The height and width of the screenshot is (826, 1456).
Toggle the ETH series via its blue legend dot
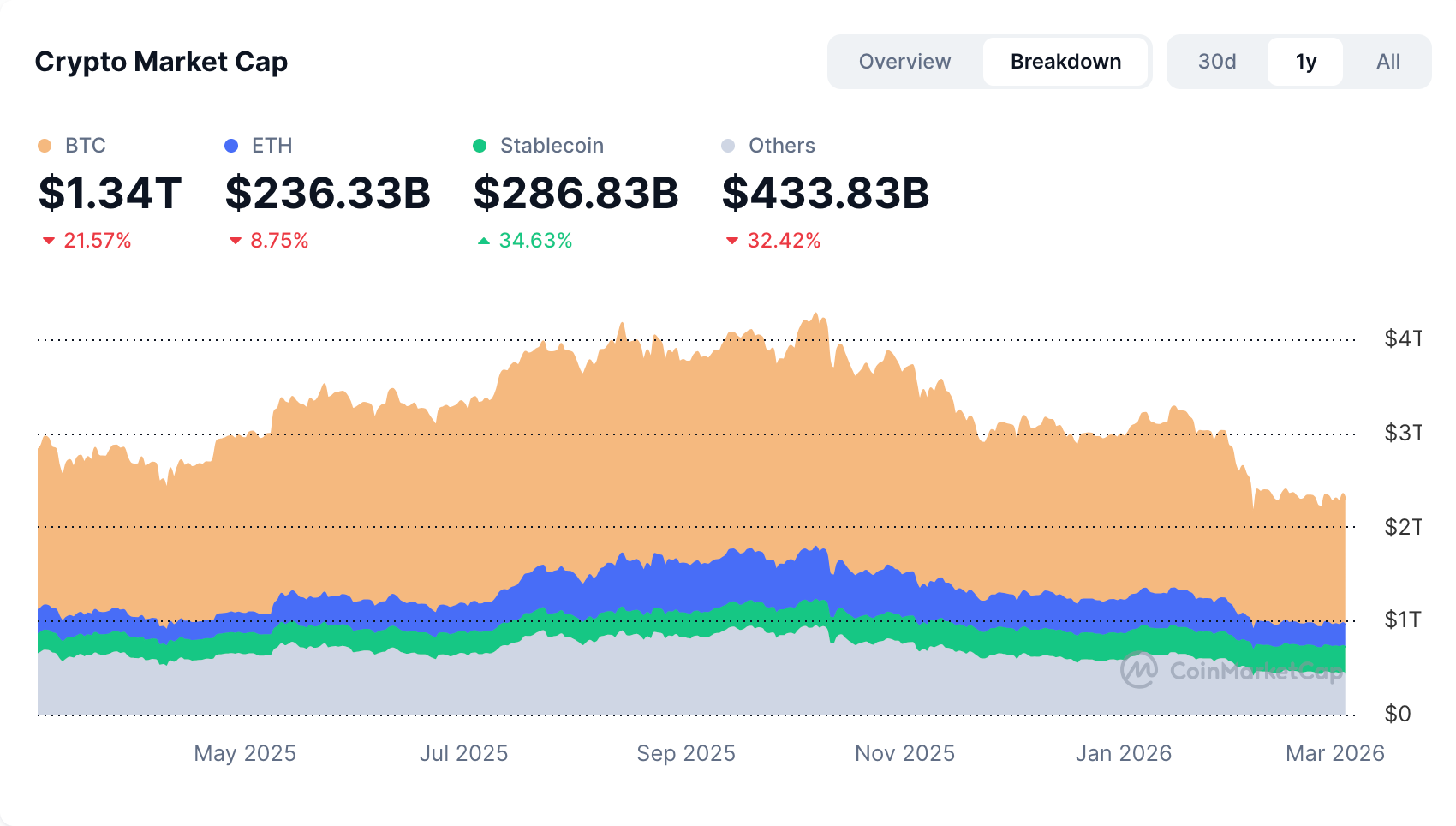tap(230, 145)
